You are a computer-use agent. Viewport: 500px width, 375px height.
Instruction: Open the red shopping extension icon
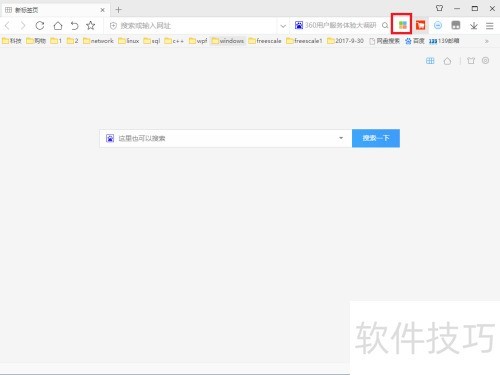(x=420, y=25)
